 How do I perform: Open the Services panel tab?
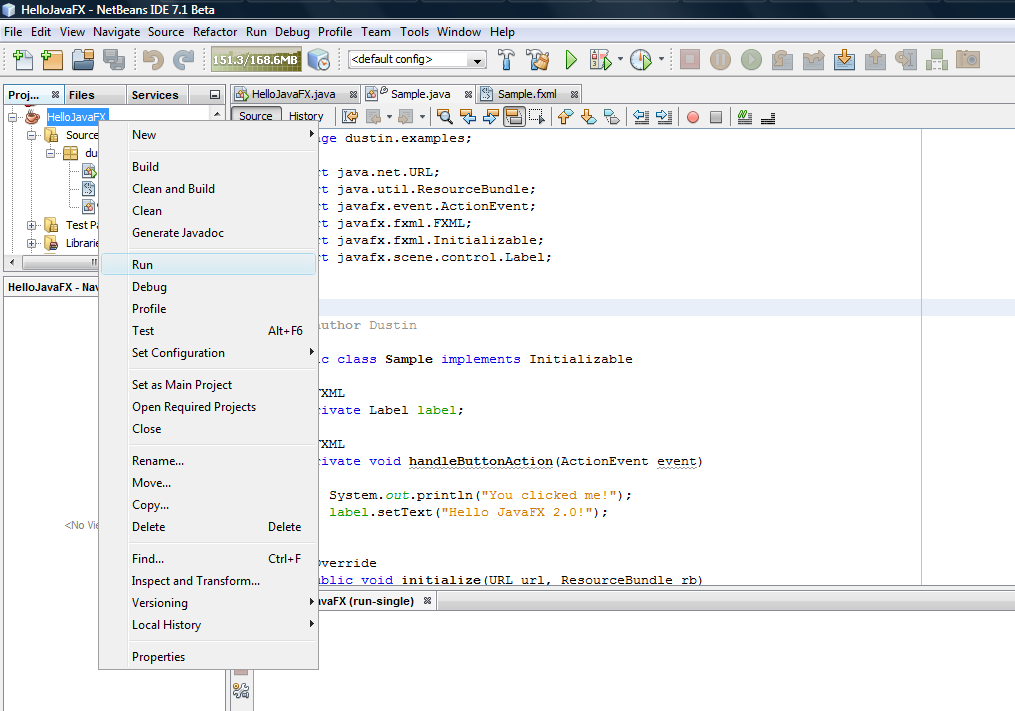(155, 95)
